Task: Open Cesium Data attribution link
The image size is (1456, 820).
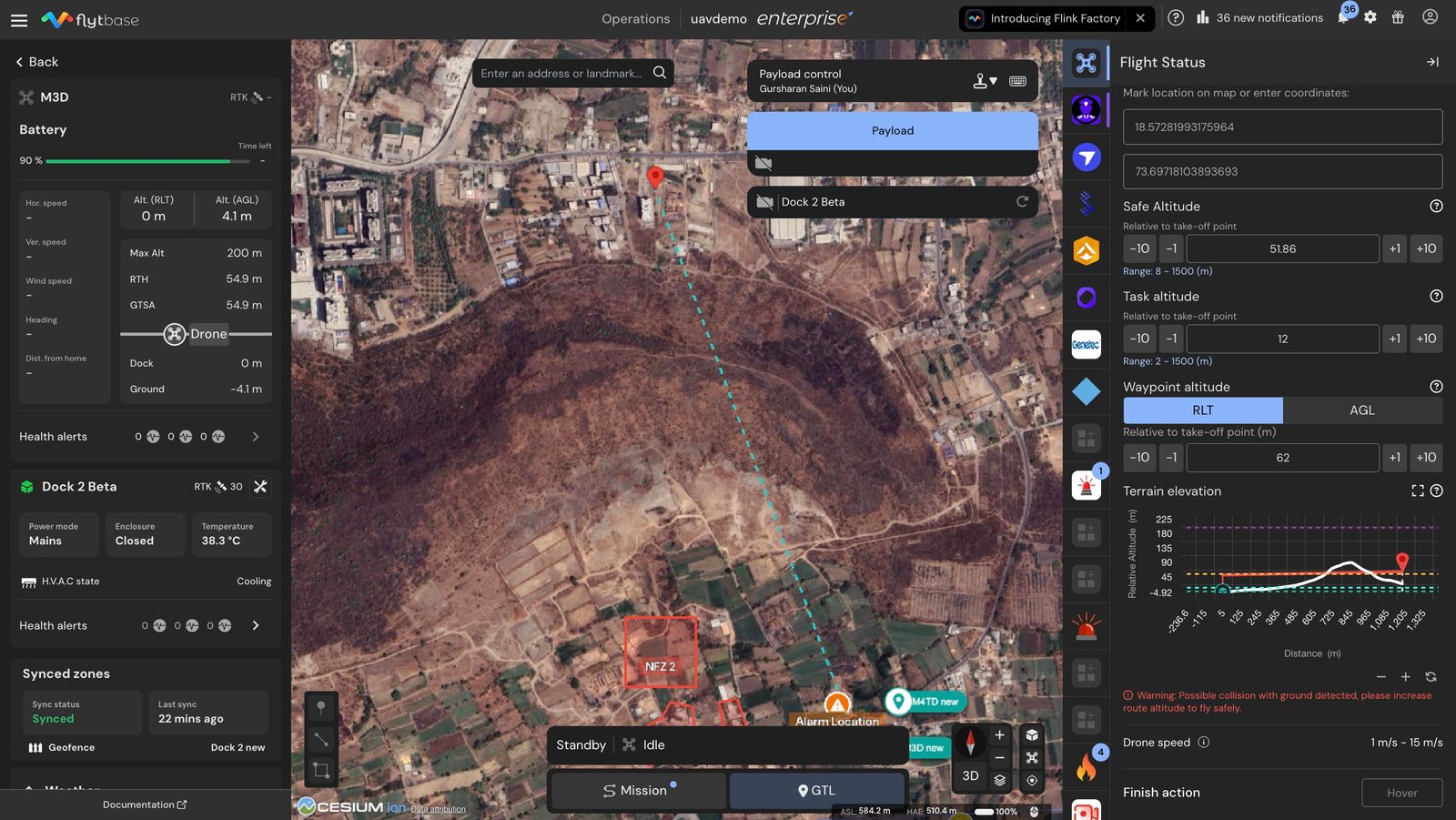Action: 438,809
